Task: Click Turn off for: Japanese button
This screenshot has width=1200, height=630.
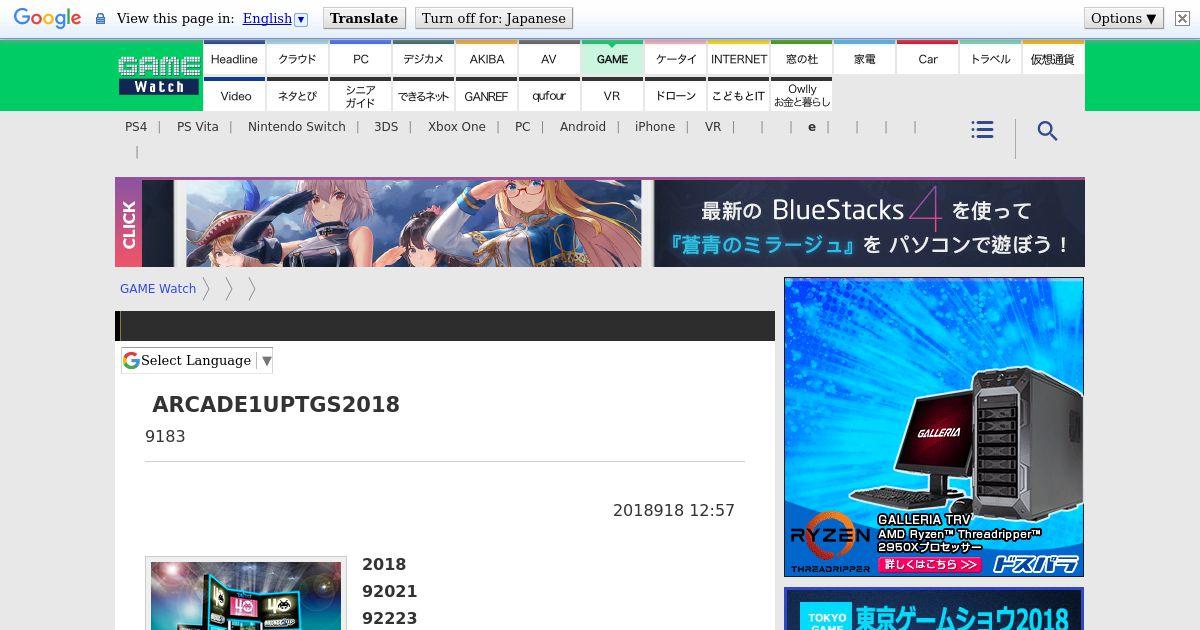Action: click(494, 18)
